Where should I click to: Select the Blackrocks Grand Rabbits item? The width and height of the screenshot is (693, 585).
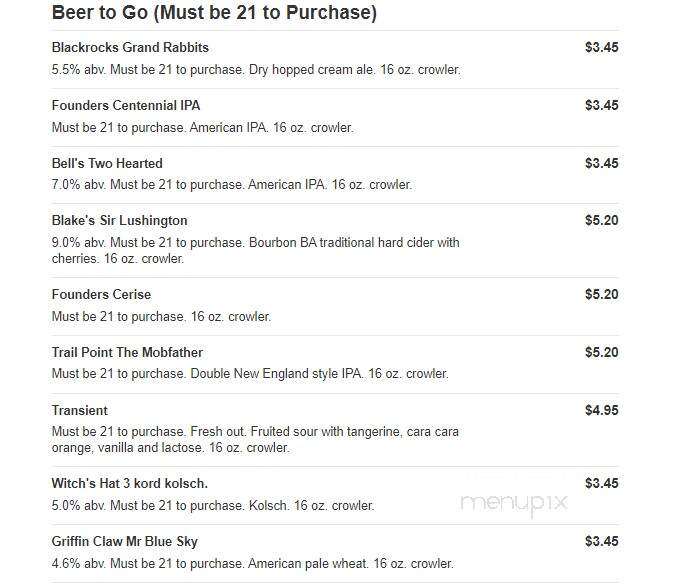click(x=130, y=47)
